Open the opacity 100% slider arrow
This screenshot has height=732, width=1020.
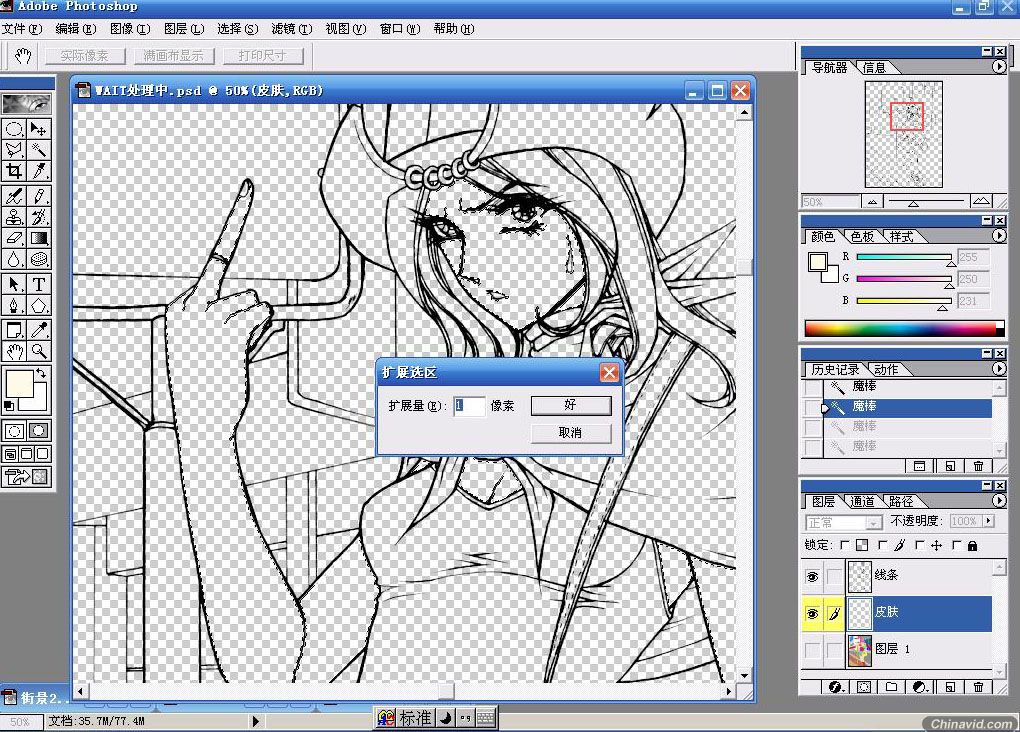(989, 521)
